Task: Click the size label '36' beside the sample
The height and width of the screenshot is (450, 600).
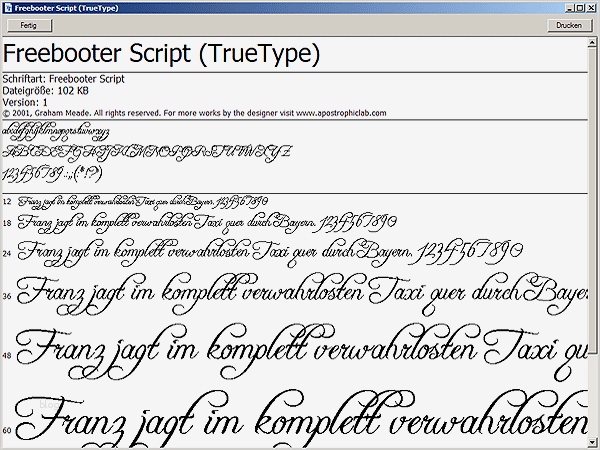Action: (7, 296)
